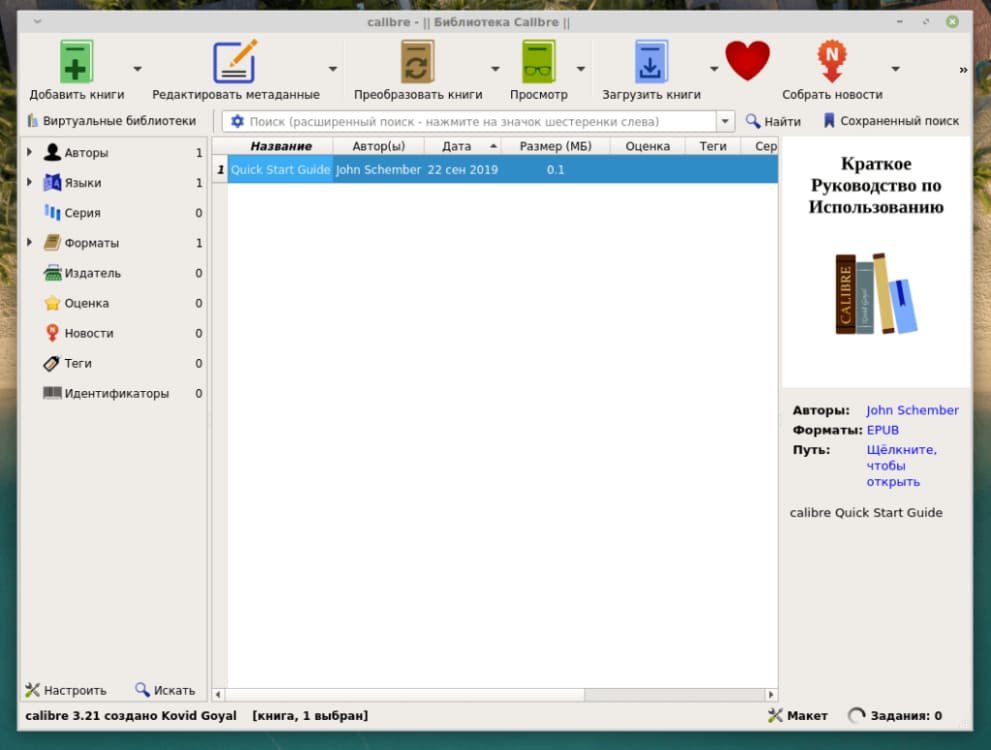Open the search history dropdown arrow
Screen dimensions: 991x750
[725, 121]
